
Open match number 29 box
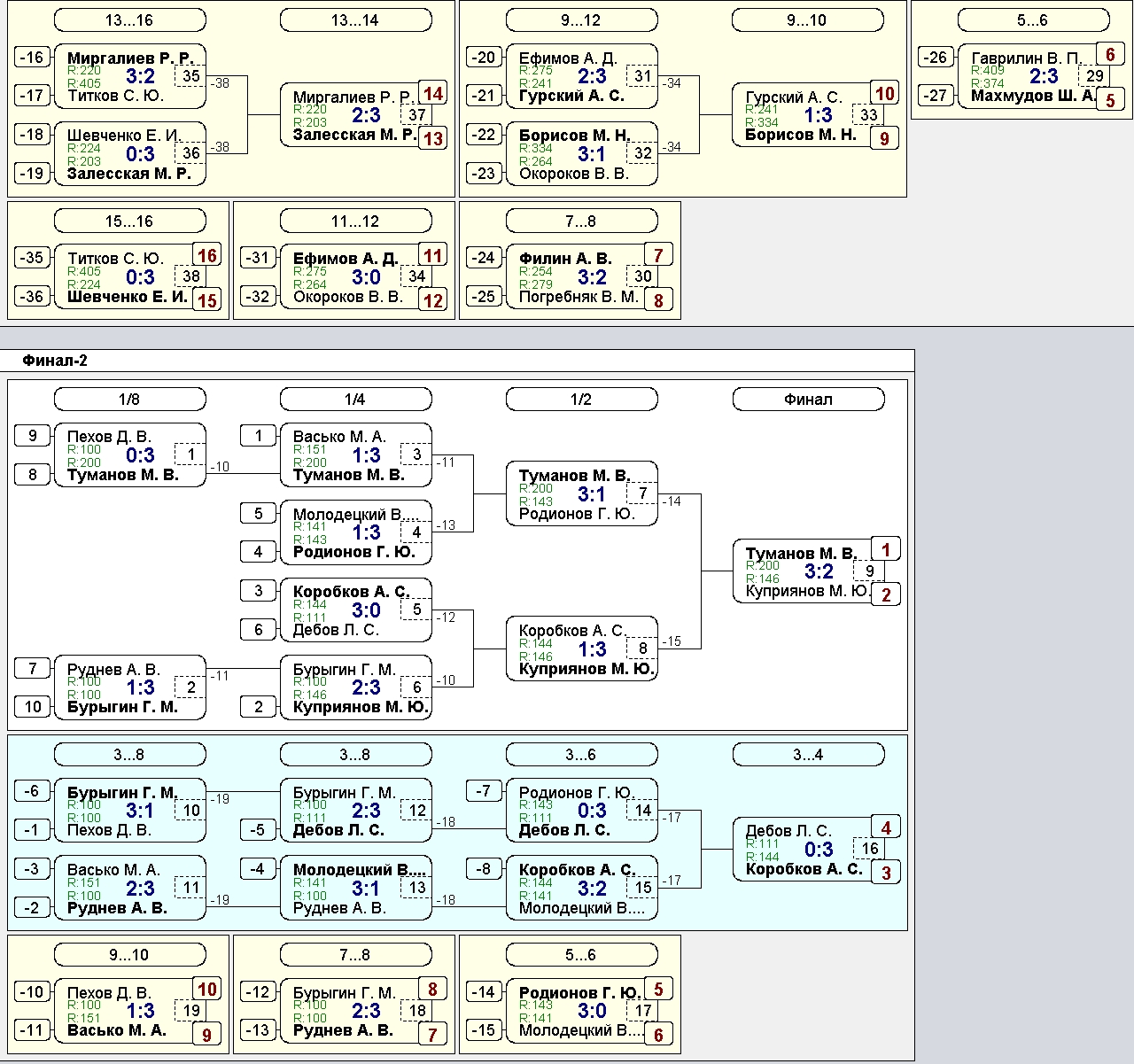(x=1095, y=76)
